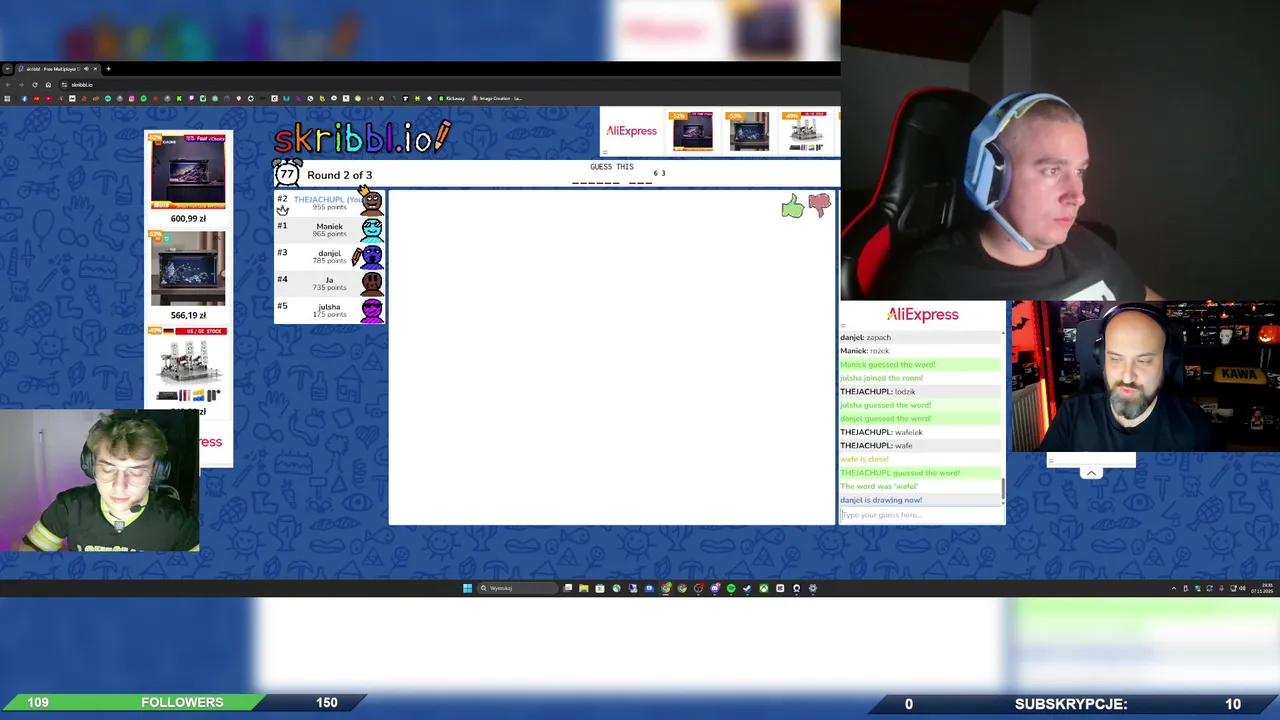
Task: Click chat message 'THEJACHUPL: wafelek'
Action: coord(881,432)
